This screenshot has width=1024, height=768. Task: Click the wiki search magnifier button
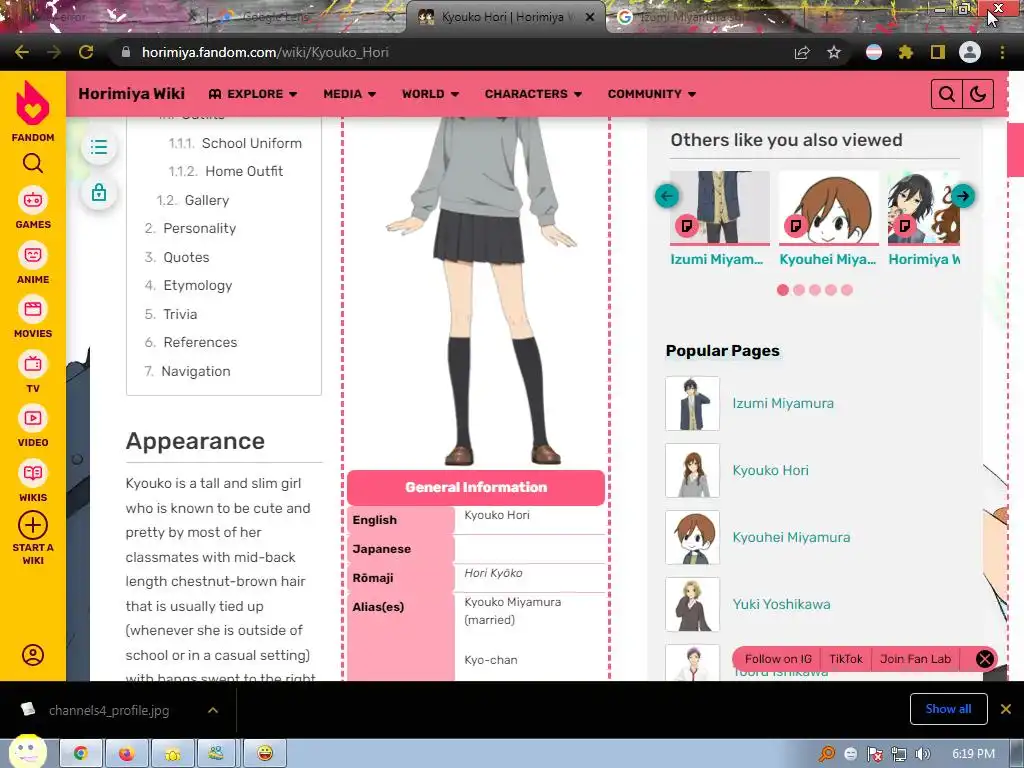947,94
